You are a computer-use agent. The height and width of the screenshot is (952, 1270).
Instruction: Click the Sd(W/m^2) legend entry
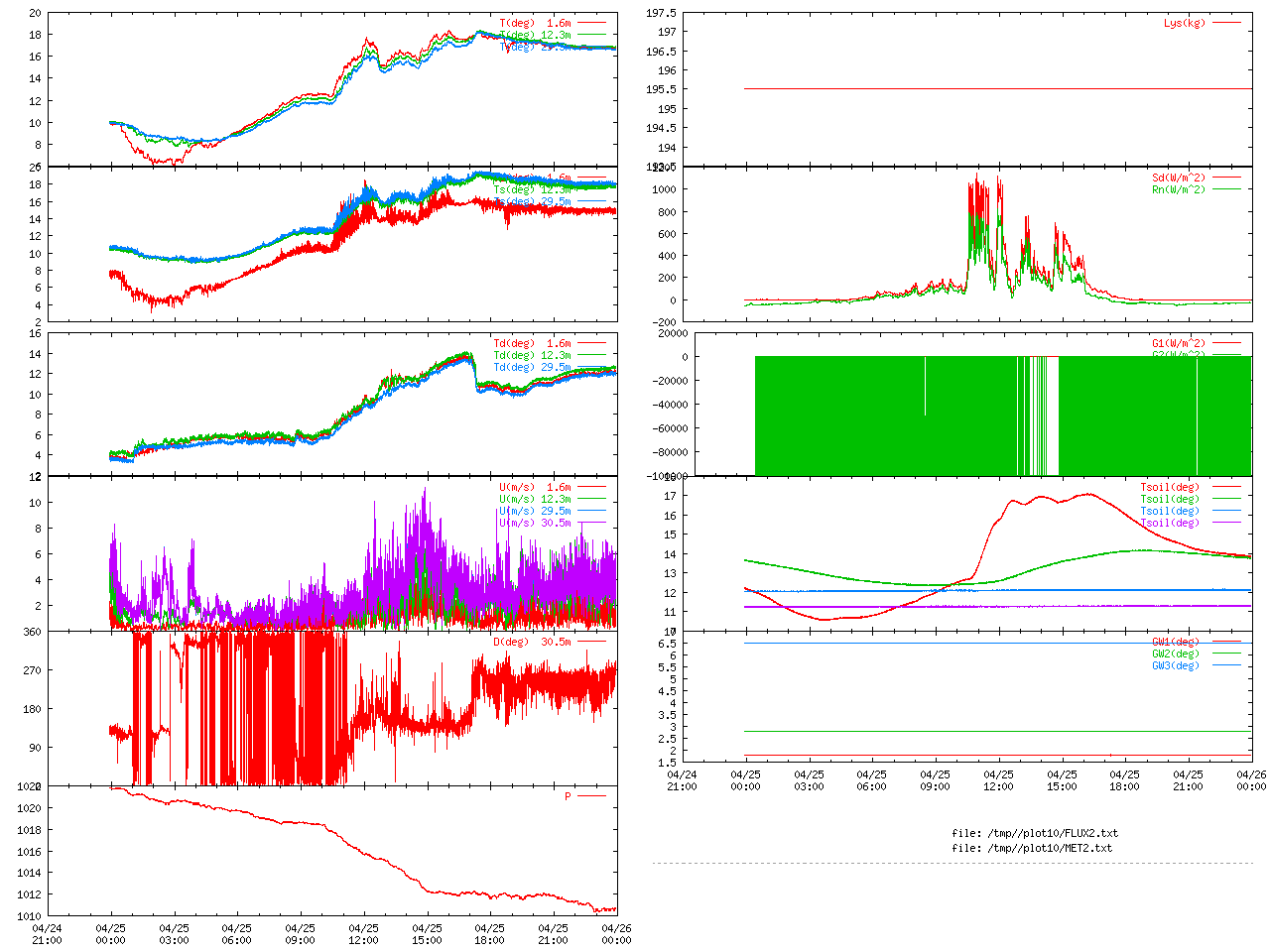point(1178,178)
